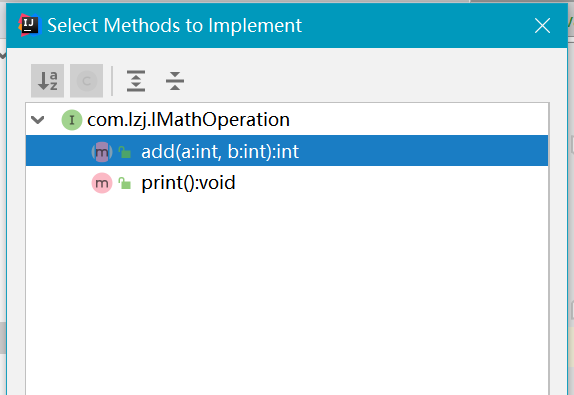Click the method icon beside print
Screen dimensions: 574x395
point(102,183)
